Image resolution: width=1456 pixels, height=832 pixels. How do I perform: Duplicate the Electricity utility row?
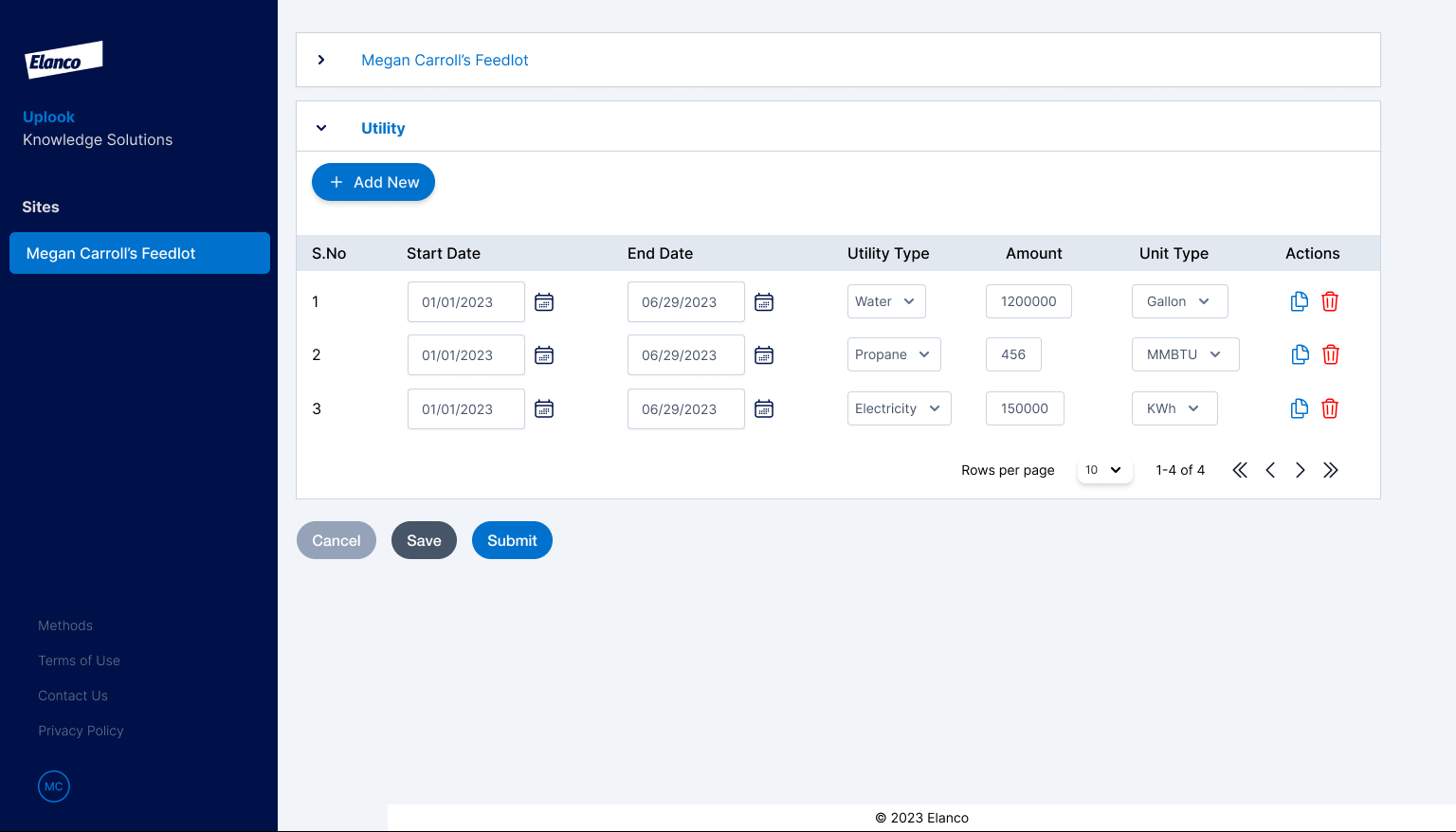1300,408
